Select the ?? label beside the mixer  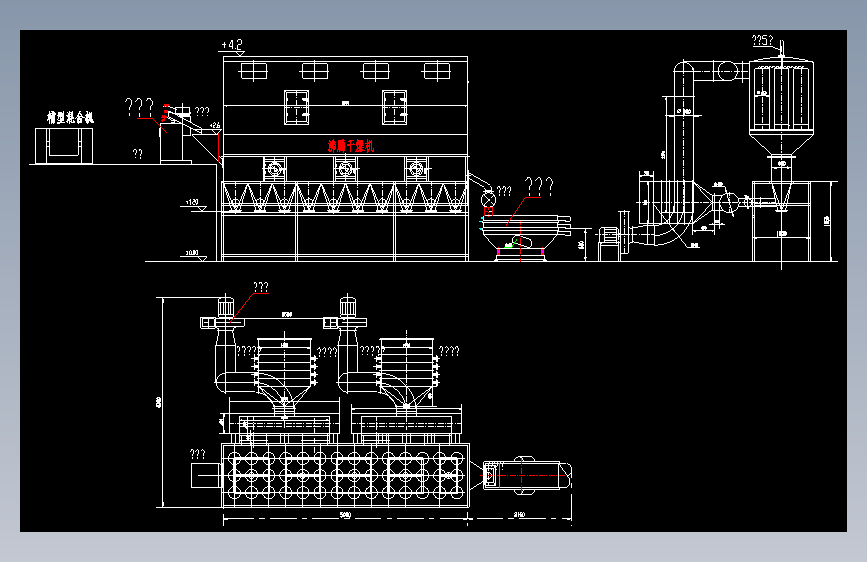tap(138, 154)
